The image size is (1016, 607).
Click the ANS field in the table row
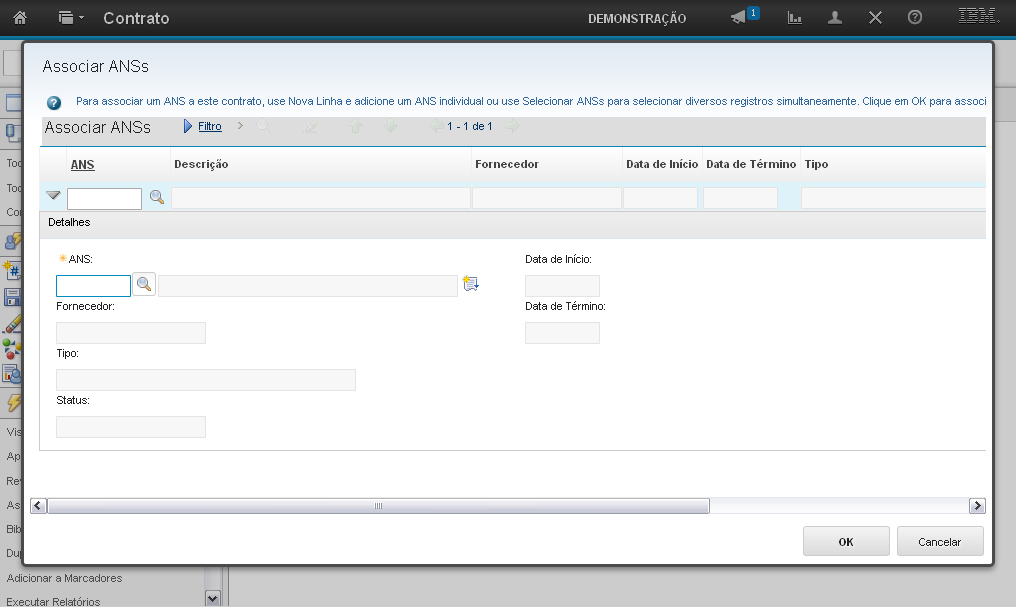104,199
